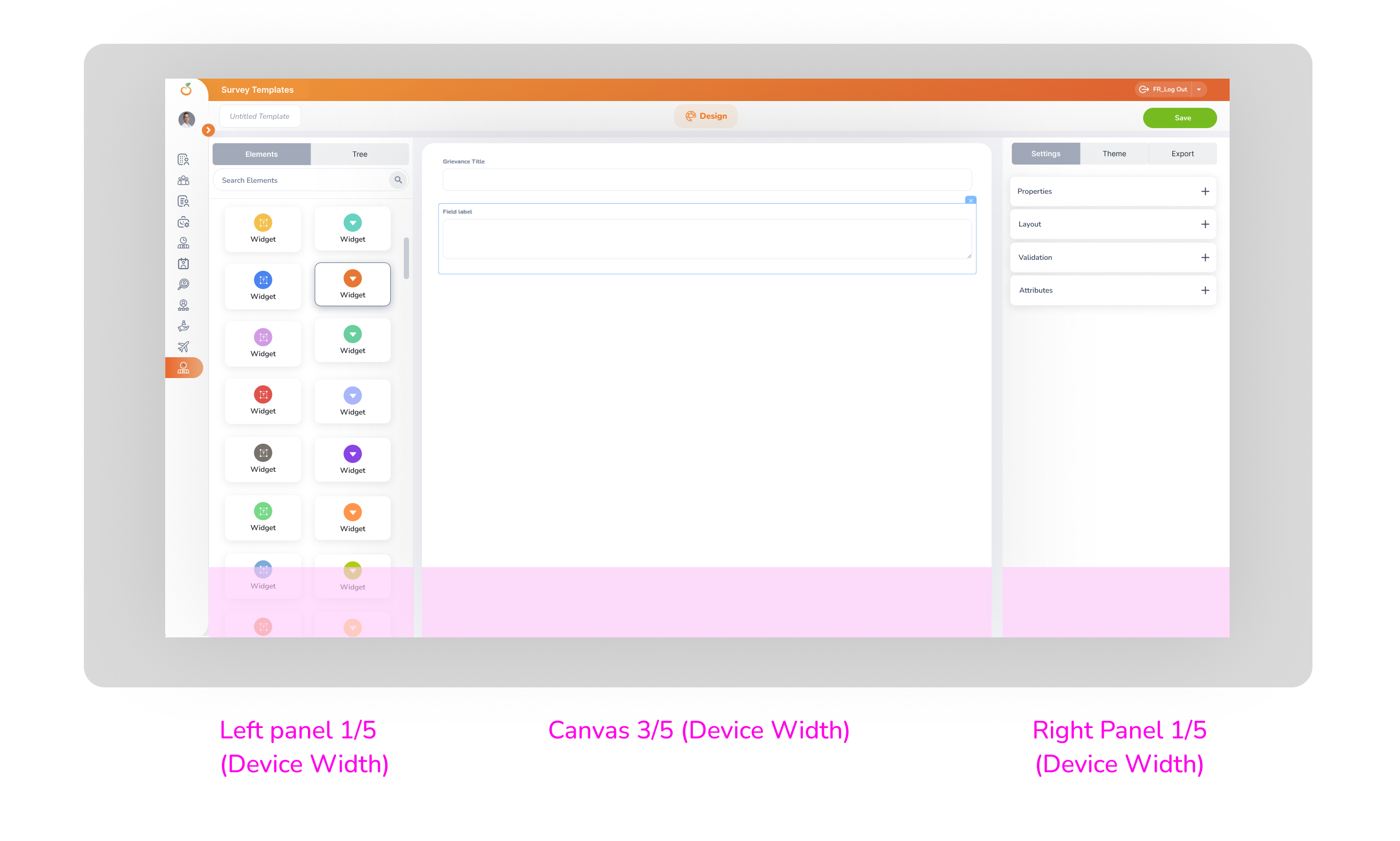
Task: Switch to the Tree tab
Action: point(360,154)
